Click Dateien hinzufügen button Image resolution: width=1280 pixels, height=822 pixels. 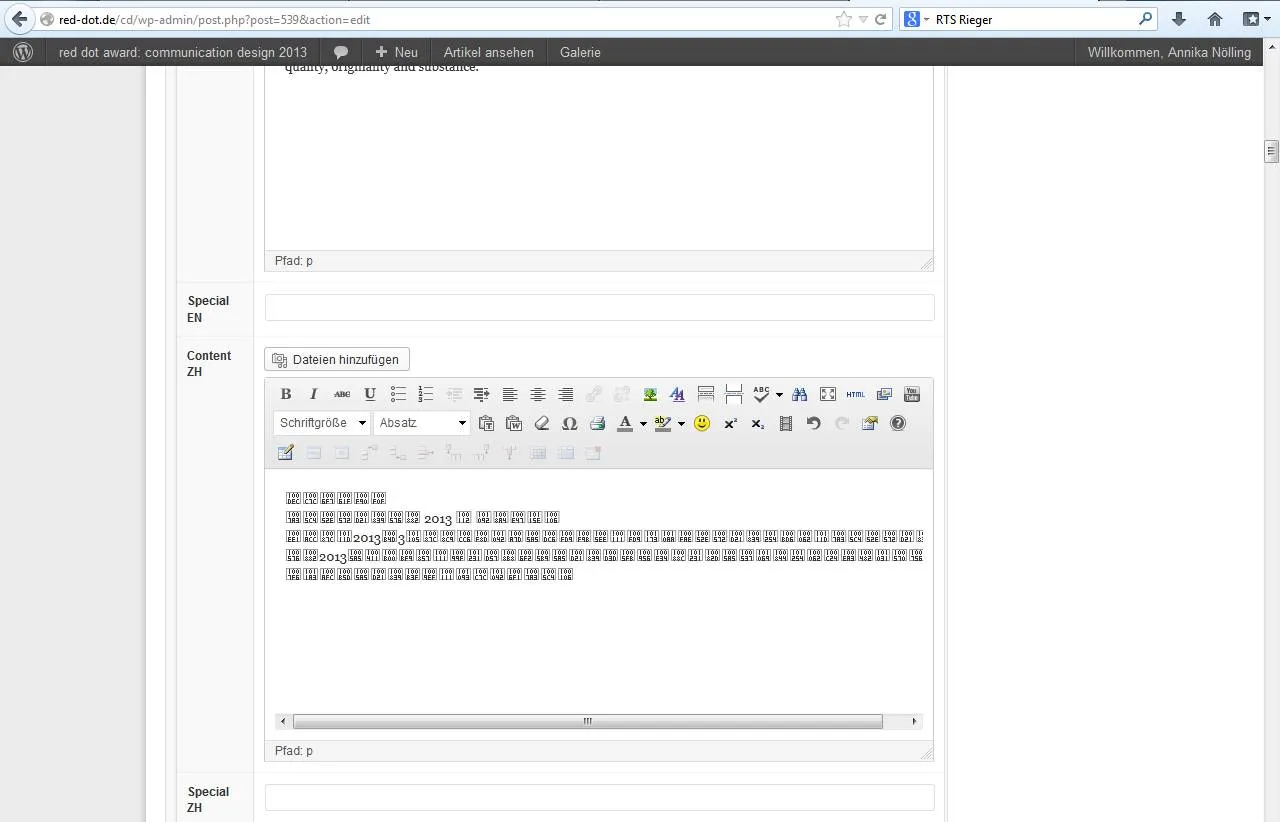click(x=337, y=360)
